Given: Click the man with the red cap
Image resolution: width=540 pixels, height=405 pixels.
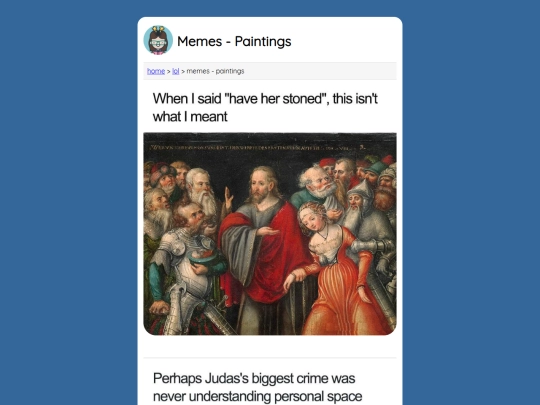Looking at the screenshot, I should (x=327, y=165).
